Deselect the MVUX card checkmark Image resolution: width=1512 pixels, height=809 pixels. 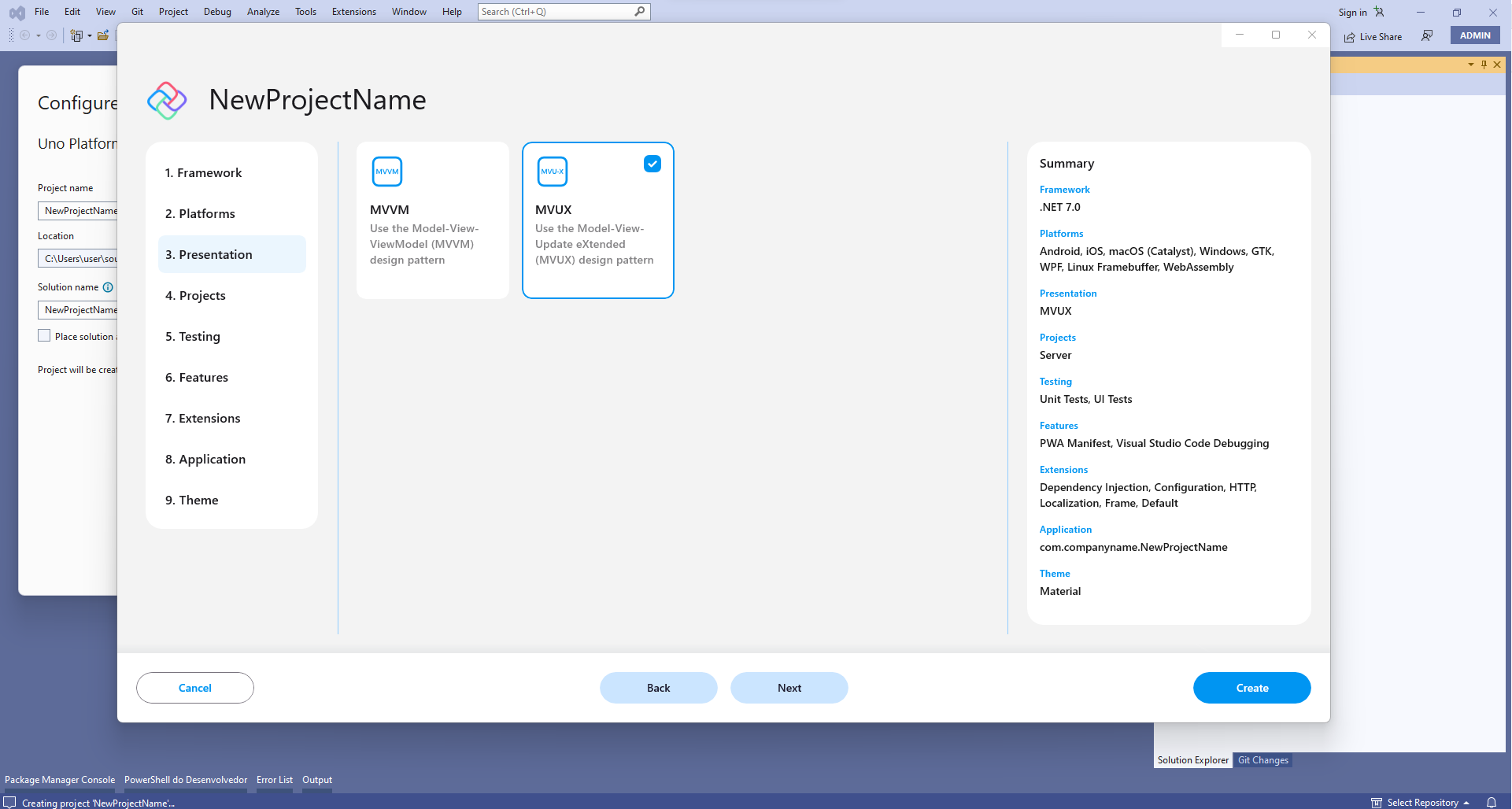pyautogui.click(x=652, y=164)
